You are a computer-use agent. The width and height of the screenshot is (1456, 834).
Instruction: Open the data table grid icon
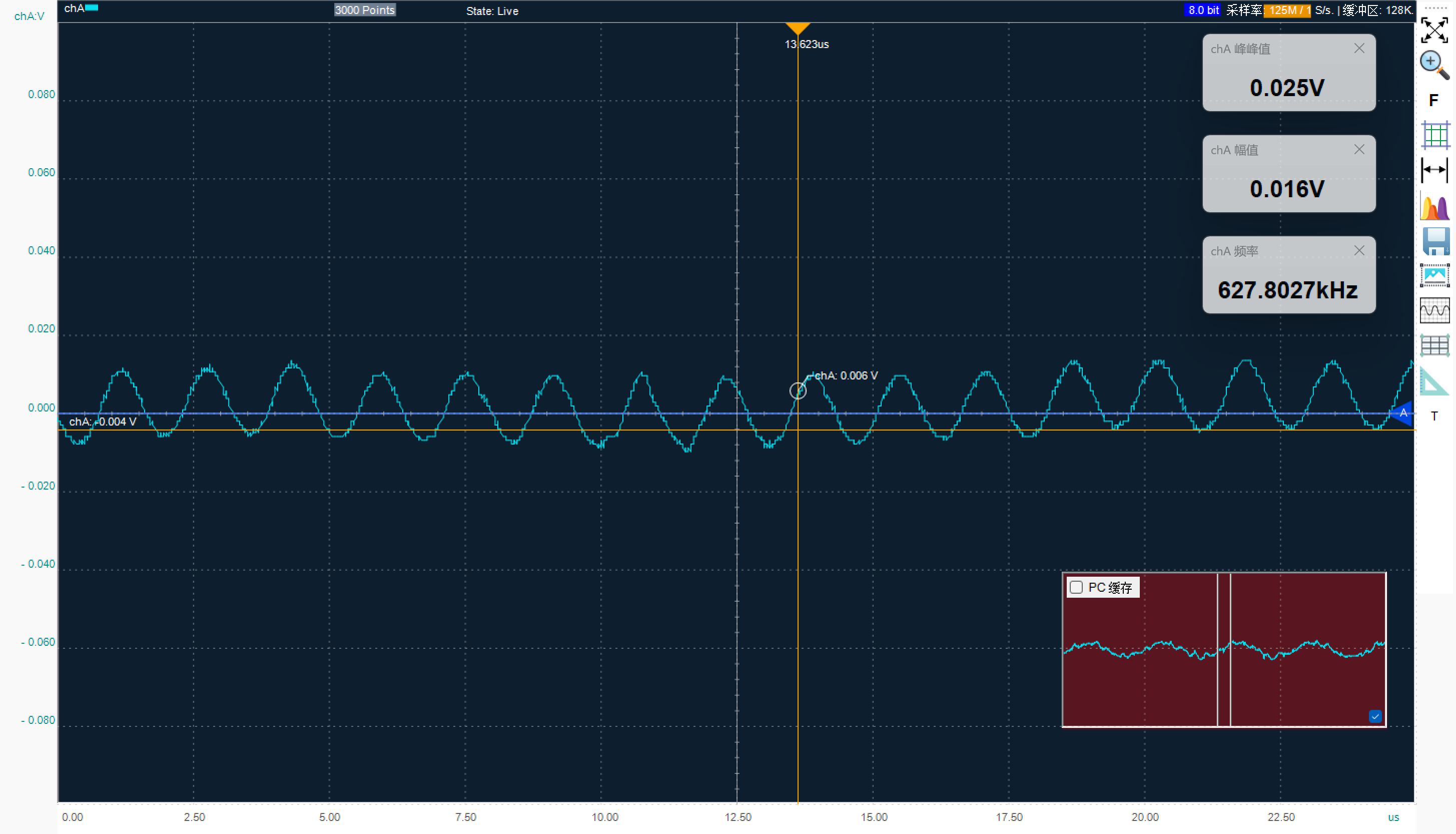1435,345
